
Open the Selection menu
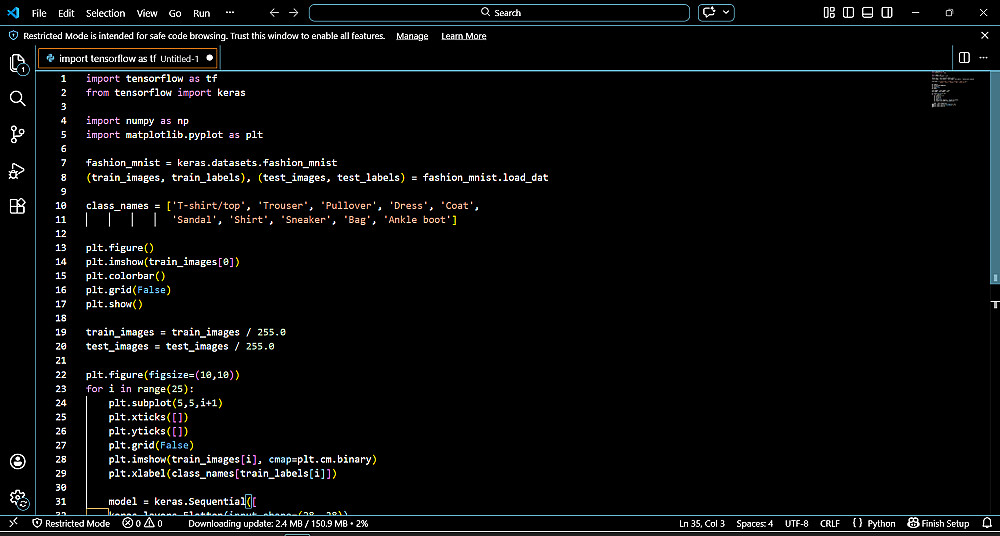tap(105, 13)
